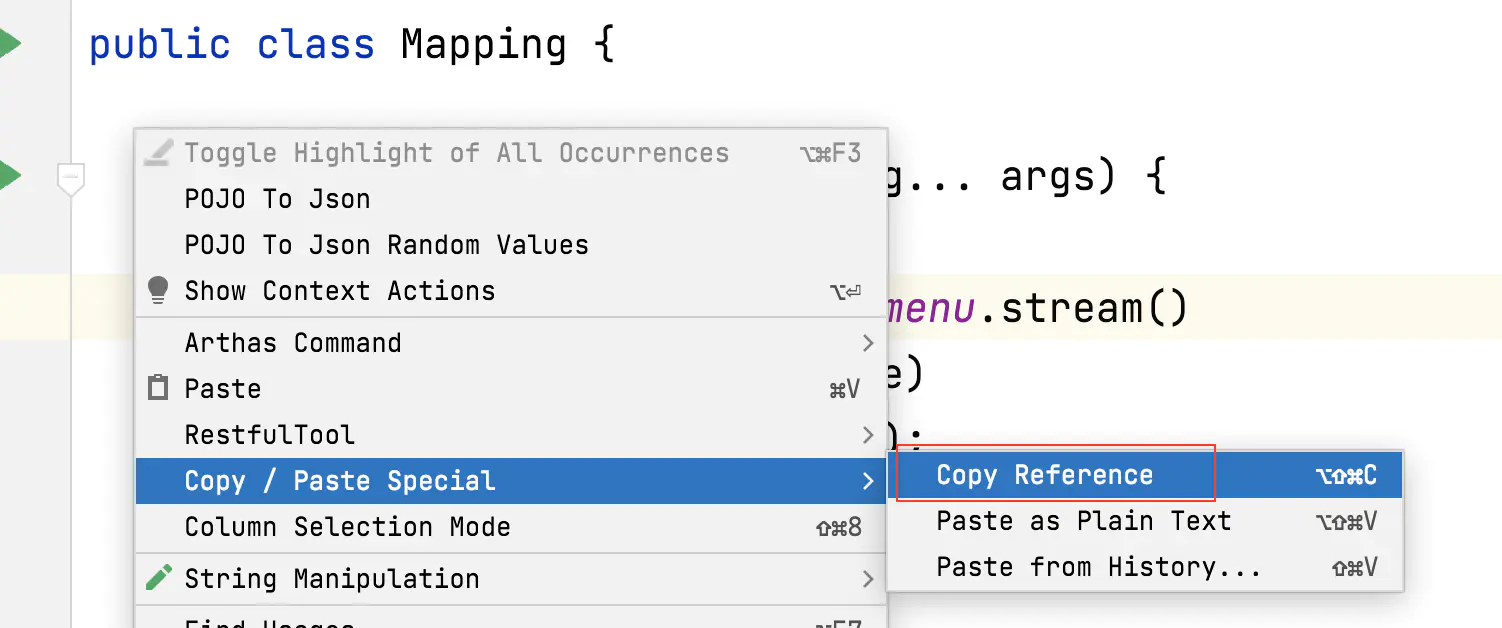Click the clipboard icon next to Paste

tap(158, 388)
